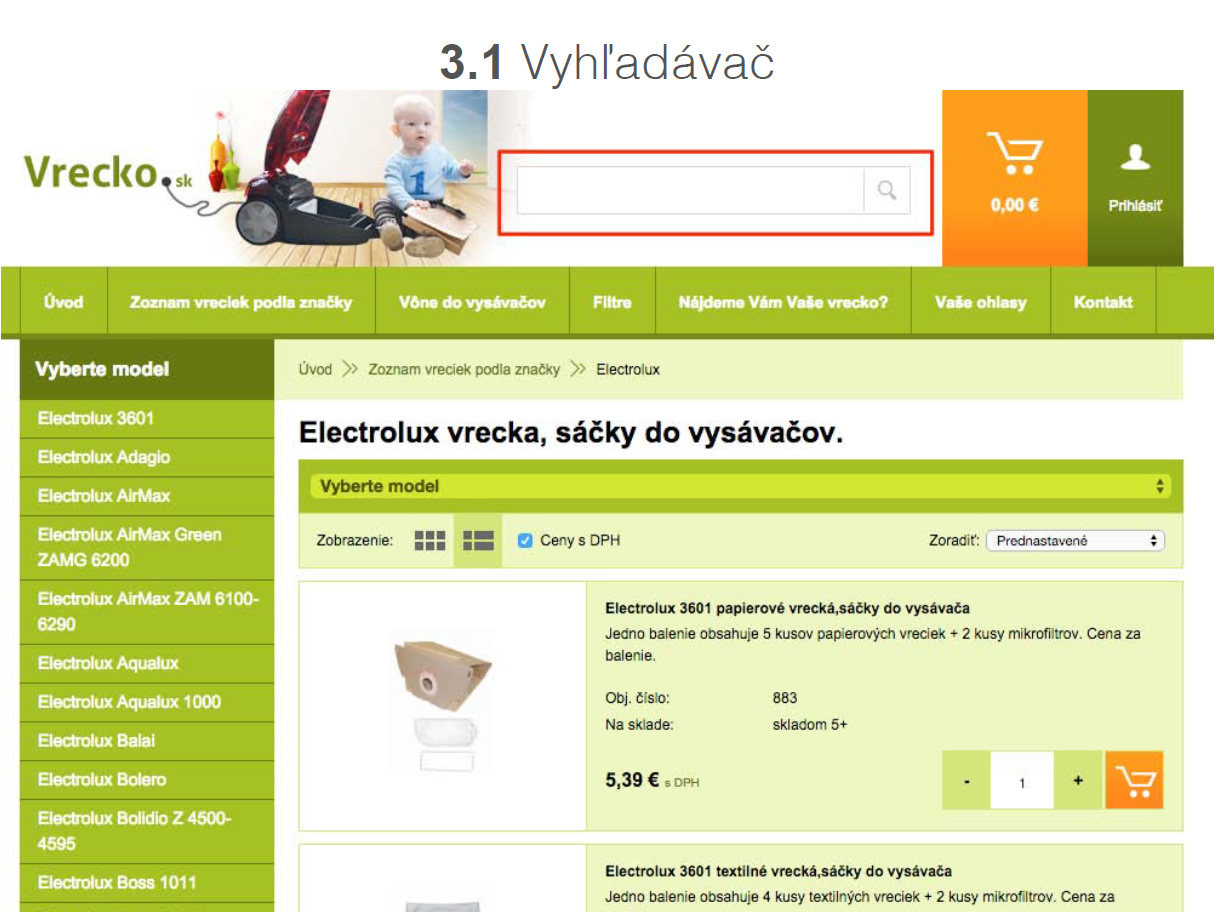Screen dimensions: 1220x912
Task: Switch to list view display icon
Action: pos(478,541)
